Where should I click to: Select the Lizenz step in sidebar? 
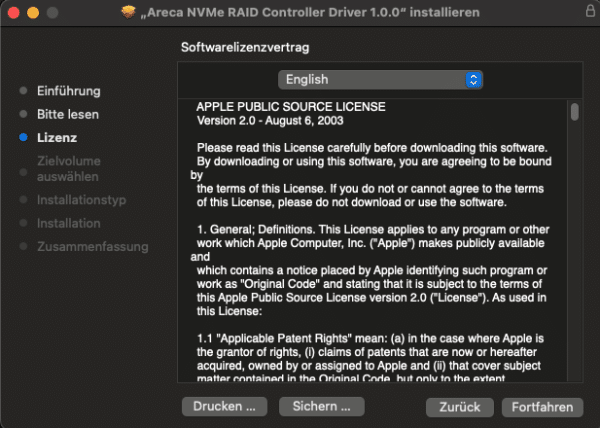tap(57, 138)
